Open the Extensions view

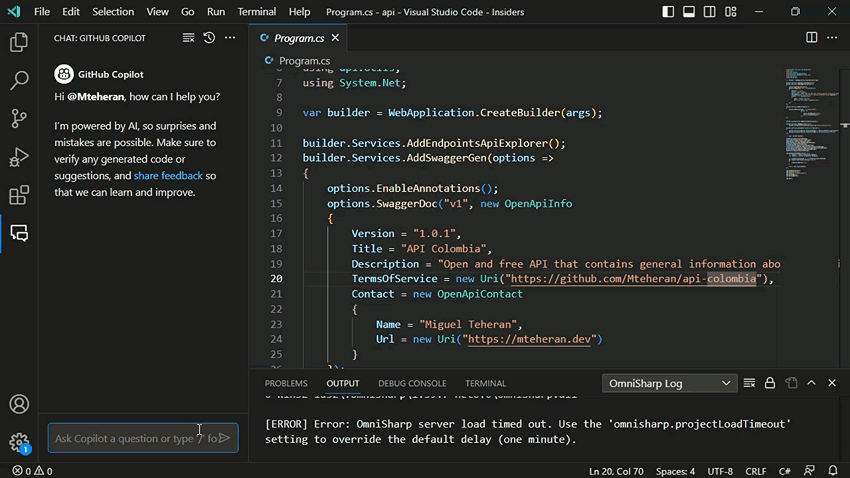[x=19, y=195]
